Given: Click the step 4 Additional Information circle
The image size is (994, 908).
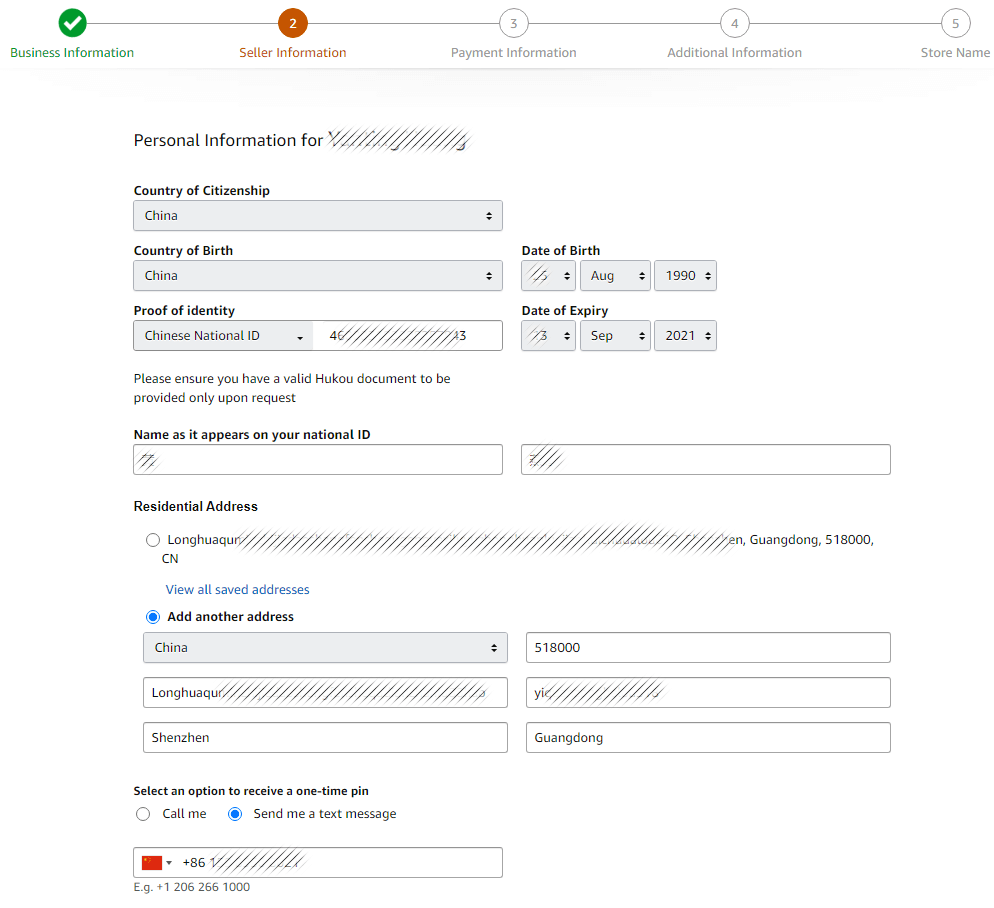Looking at the screenshot, I should pyautogui.click(x=735, y=23).
